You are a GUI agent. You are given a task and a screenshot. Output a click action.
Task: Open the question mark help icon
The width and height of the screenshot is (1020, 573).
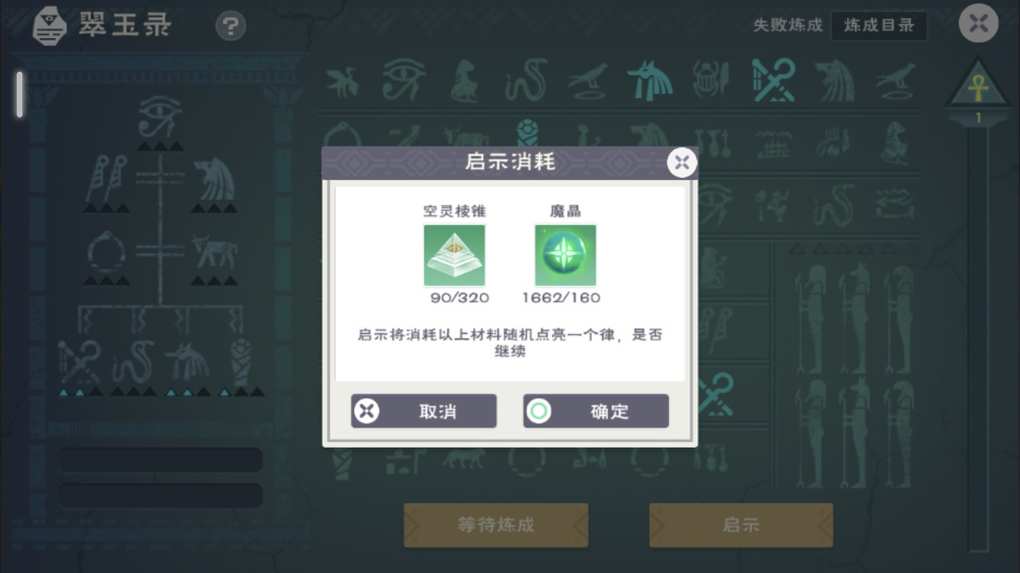(x=230, y=26)
